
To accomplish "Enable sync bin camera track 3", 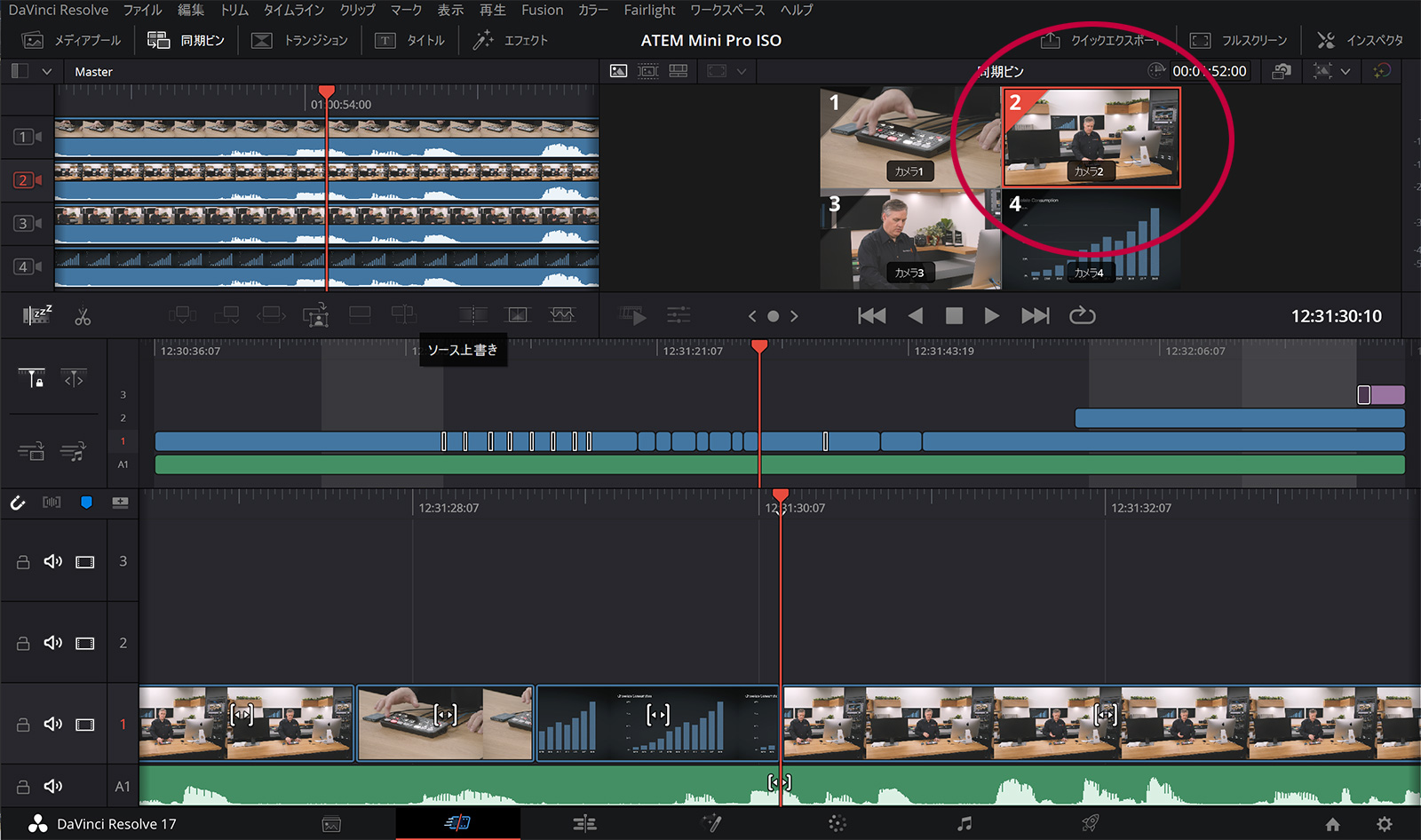I will (x=27, y=223).
